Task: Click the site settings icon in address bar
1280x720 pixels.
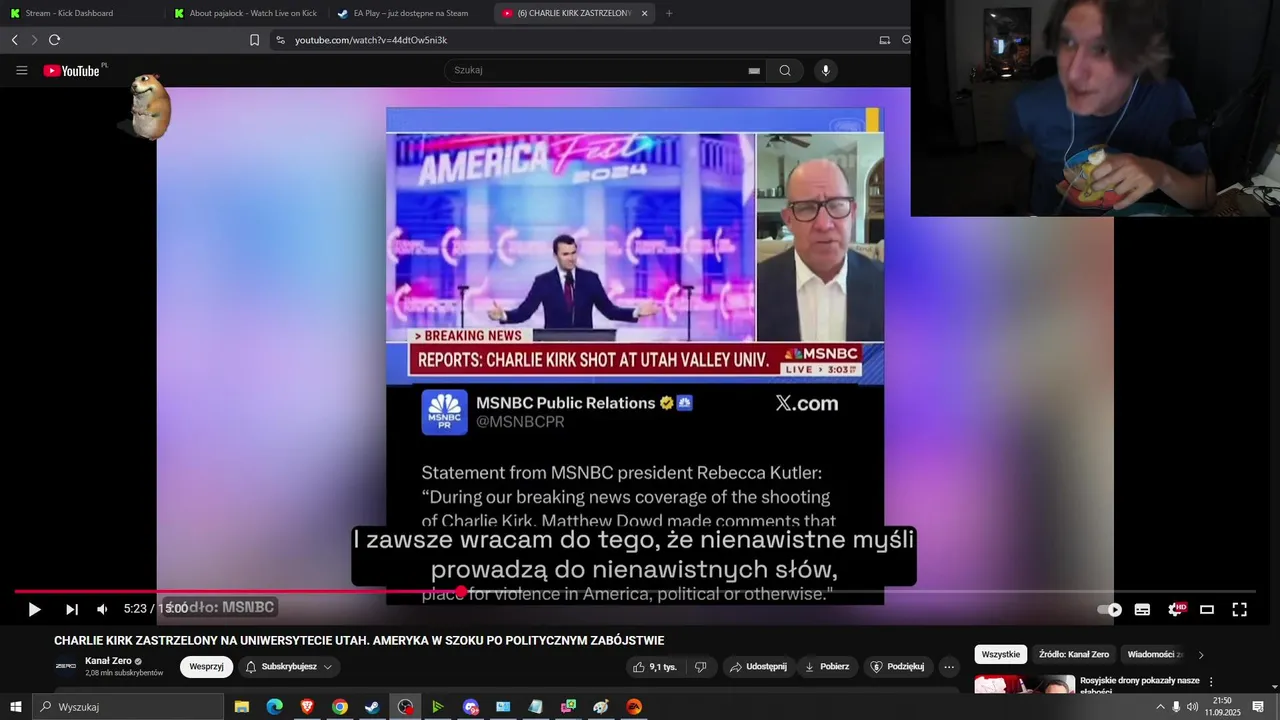Action: tap(280, 40)
